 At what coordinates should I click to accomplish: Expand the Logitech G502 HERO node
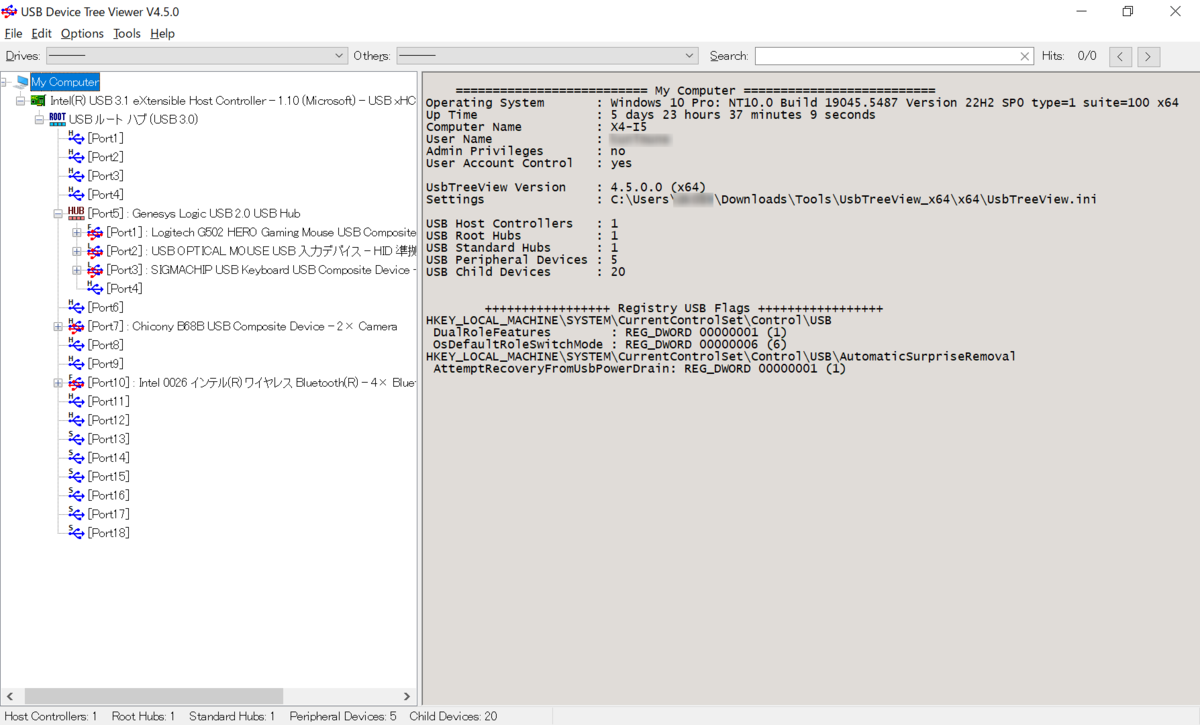click(77, 232)
